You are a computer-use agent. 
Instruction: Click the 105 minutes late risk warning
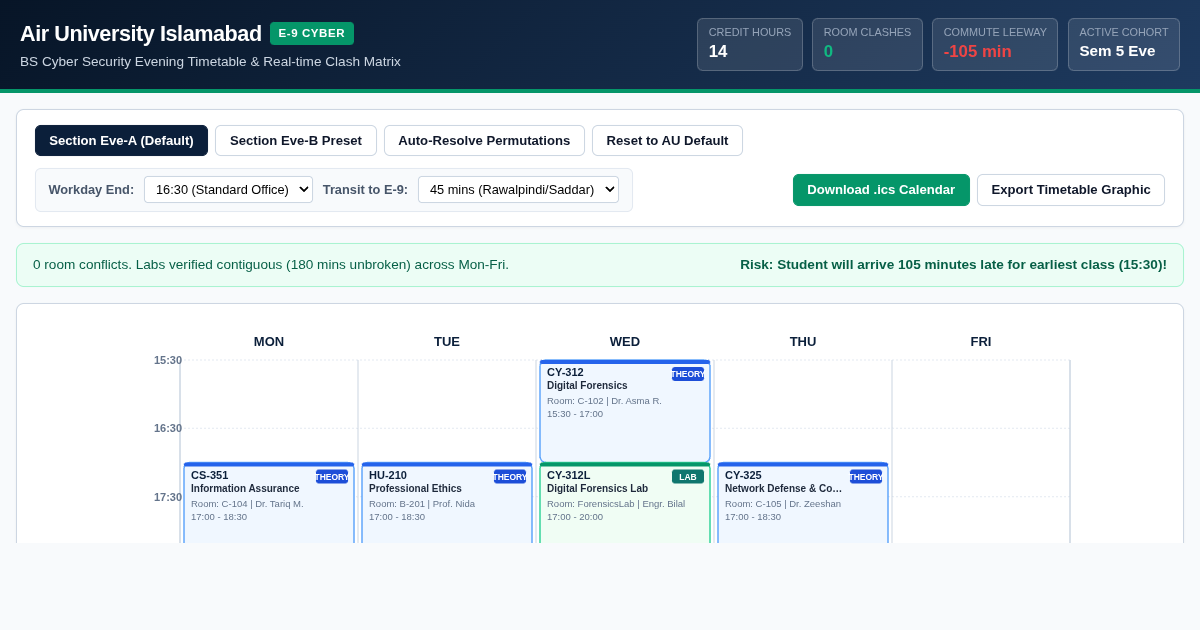(x=953, y=265)
